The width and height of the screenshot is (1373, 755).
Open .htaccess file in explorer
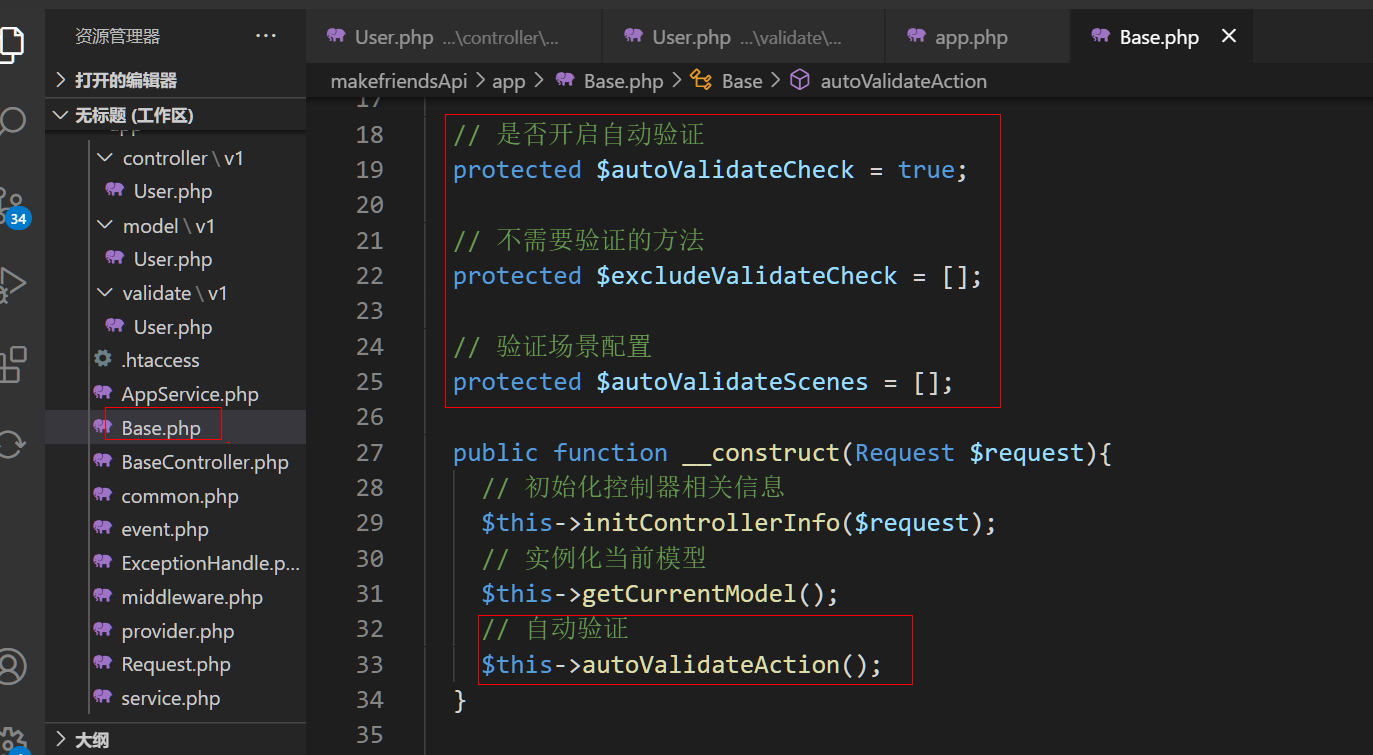pyautogui.click(x=160, y=360)
